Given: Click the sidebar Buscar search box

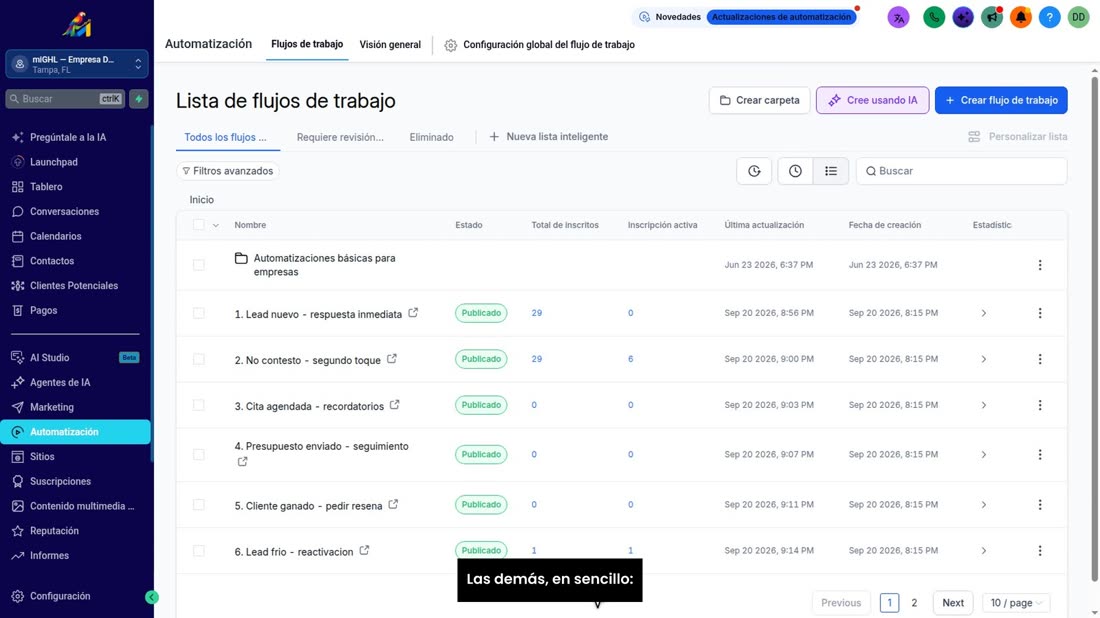Looking at the screenshot, I should click(x=65, y=99).
